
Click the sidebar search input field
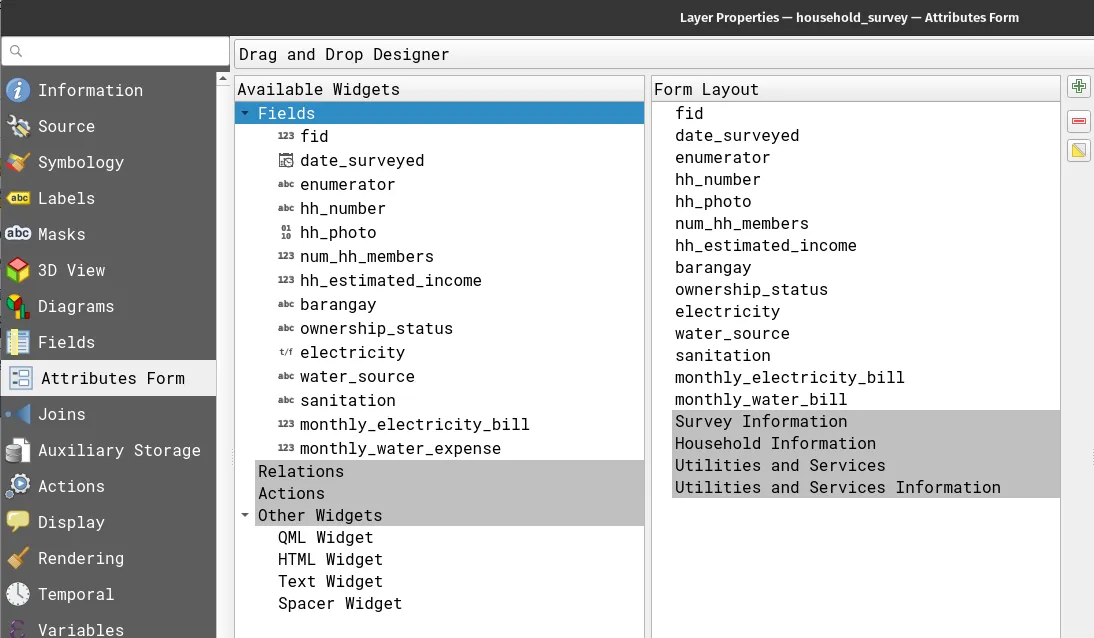[115, 51]
